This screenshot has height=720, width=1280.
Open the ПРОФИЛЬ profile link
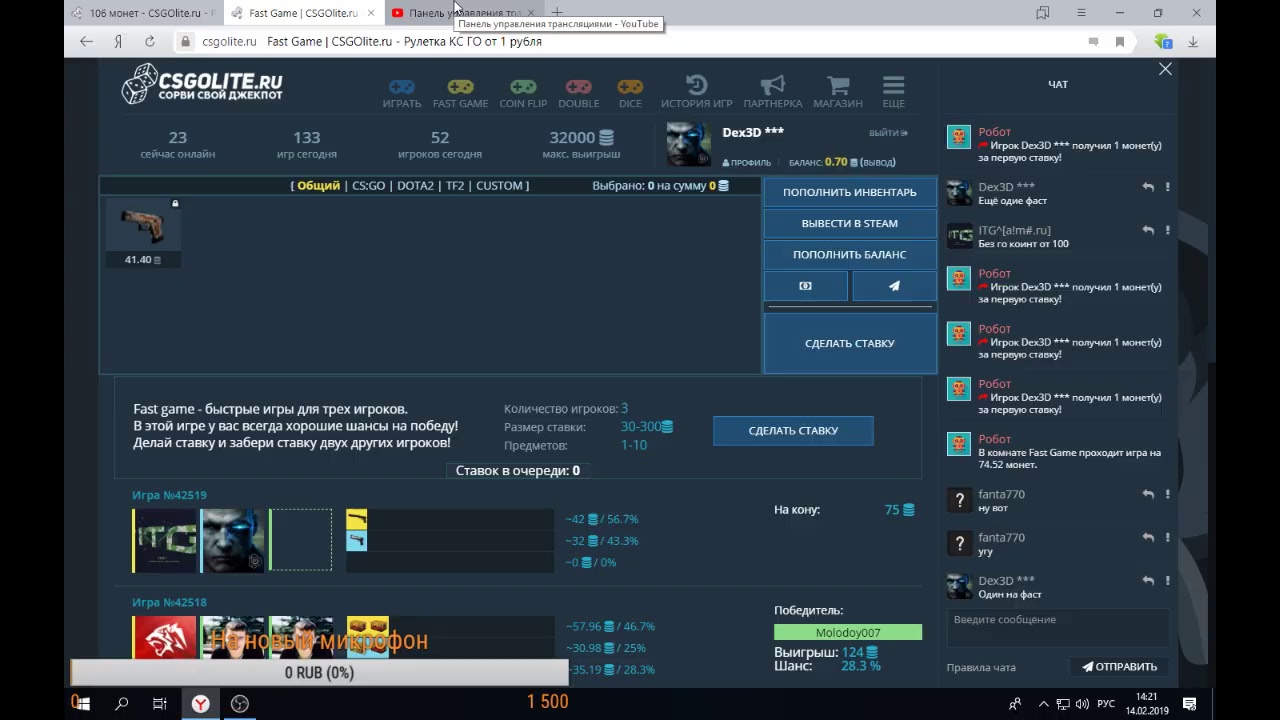click(747, 162)
